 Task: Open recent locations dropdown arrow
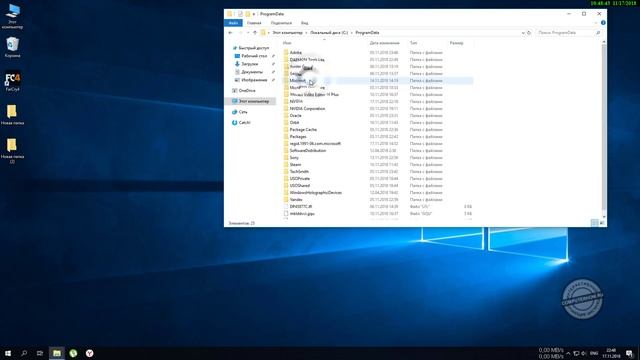248,33
